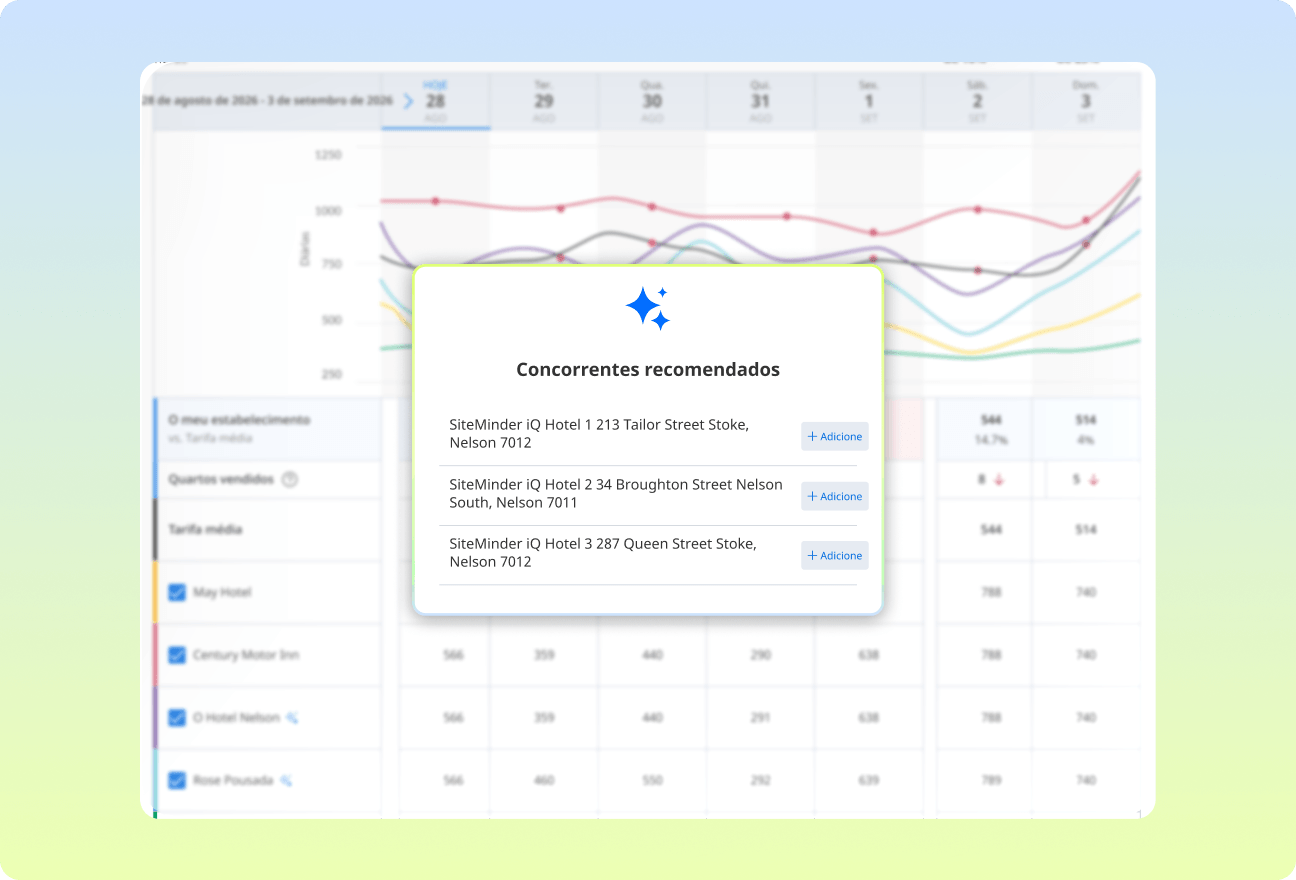
Task: Click the red line data point above day 28
Action: (x=435, y=201)
